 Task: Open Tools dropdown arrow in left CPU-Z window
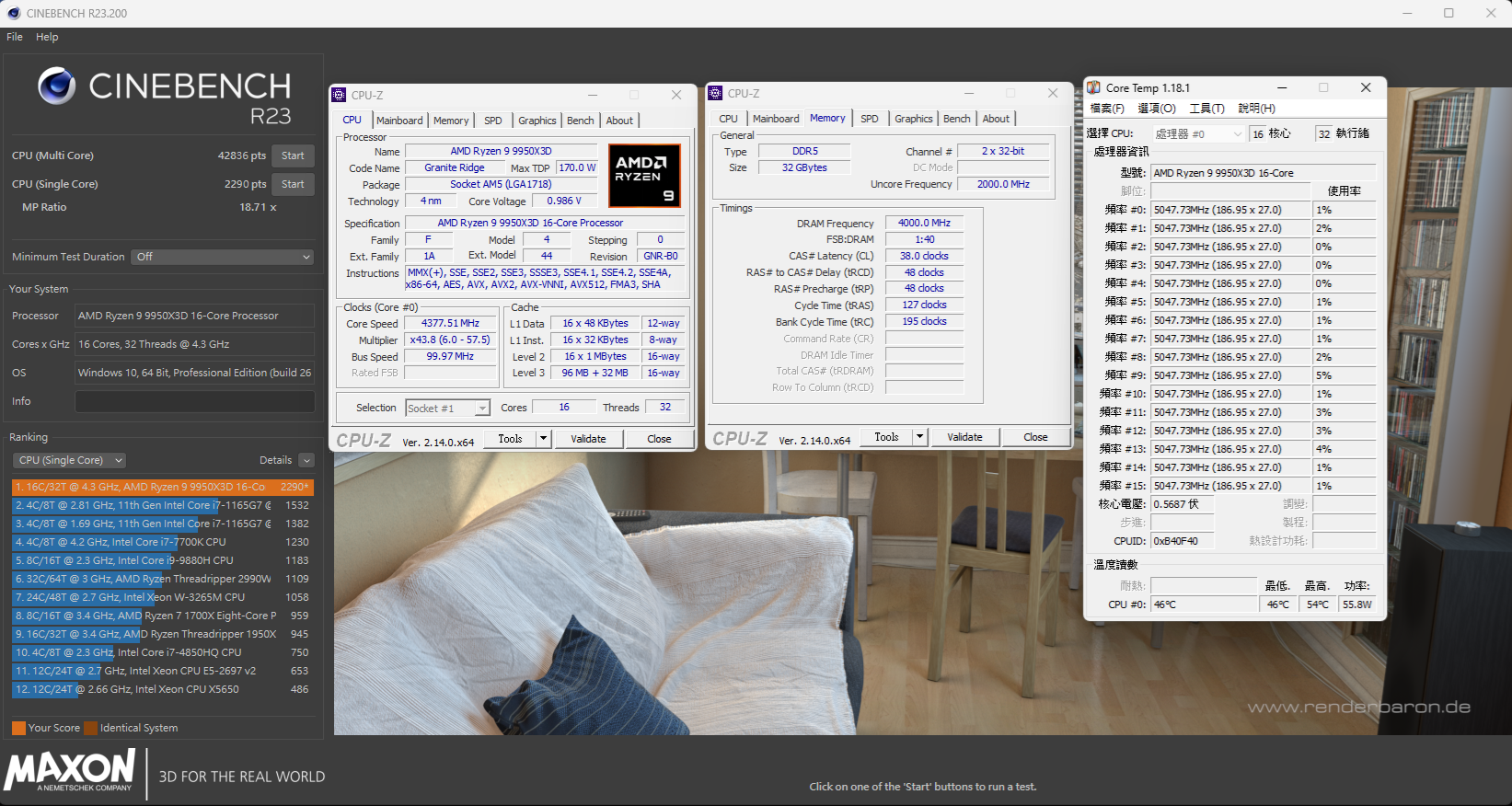[x=544, y=439]
